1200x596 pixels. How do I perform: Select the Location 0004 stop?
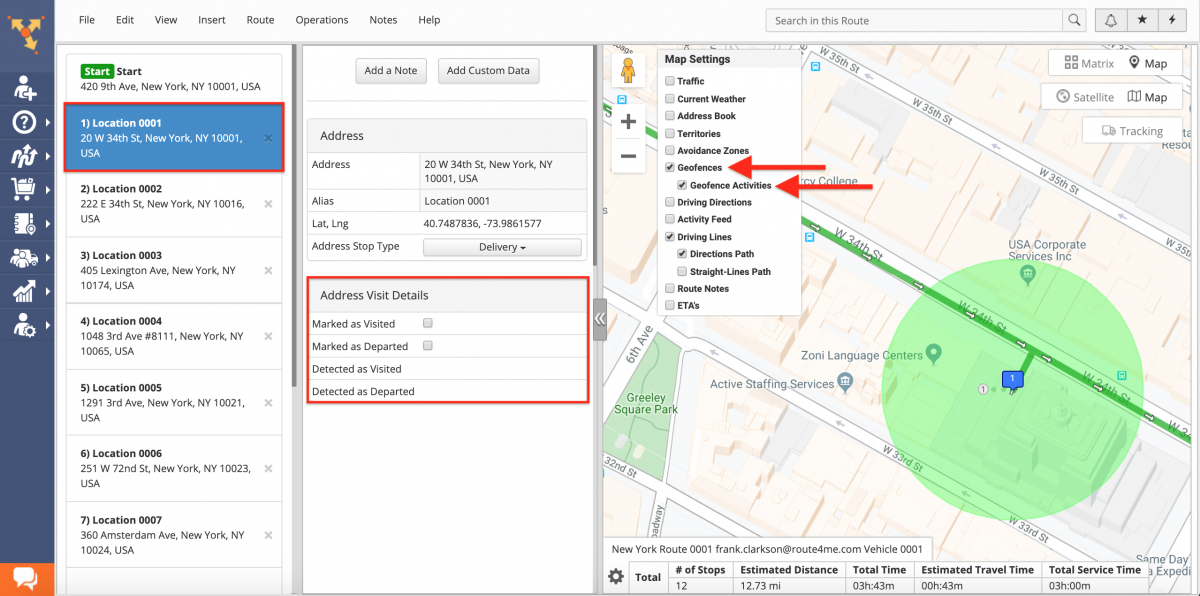[174, 336]
